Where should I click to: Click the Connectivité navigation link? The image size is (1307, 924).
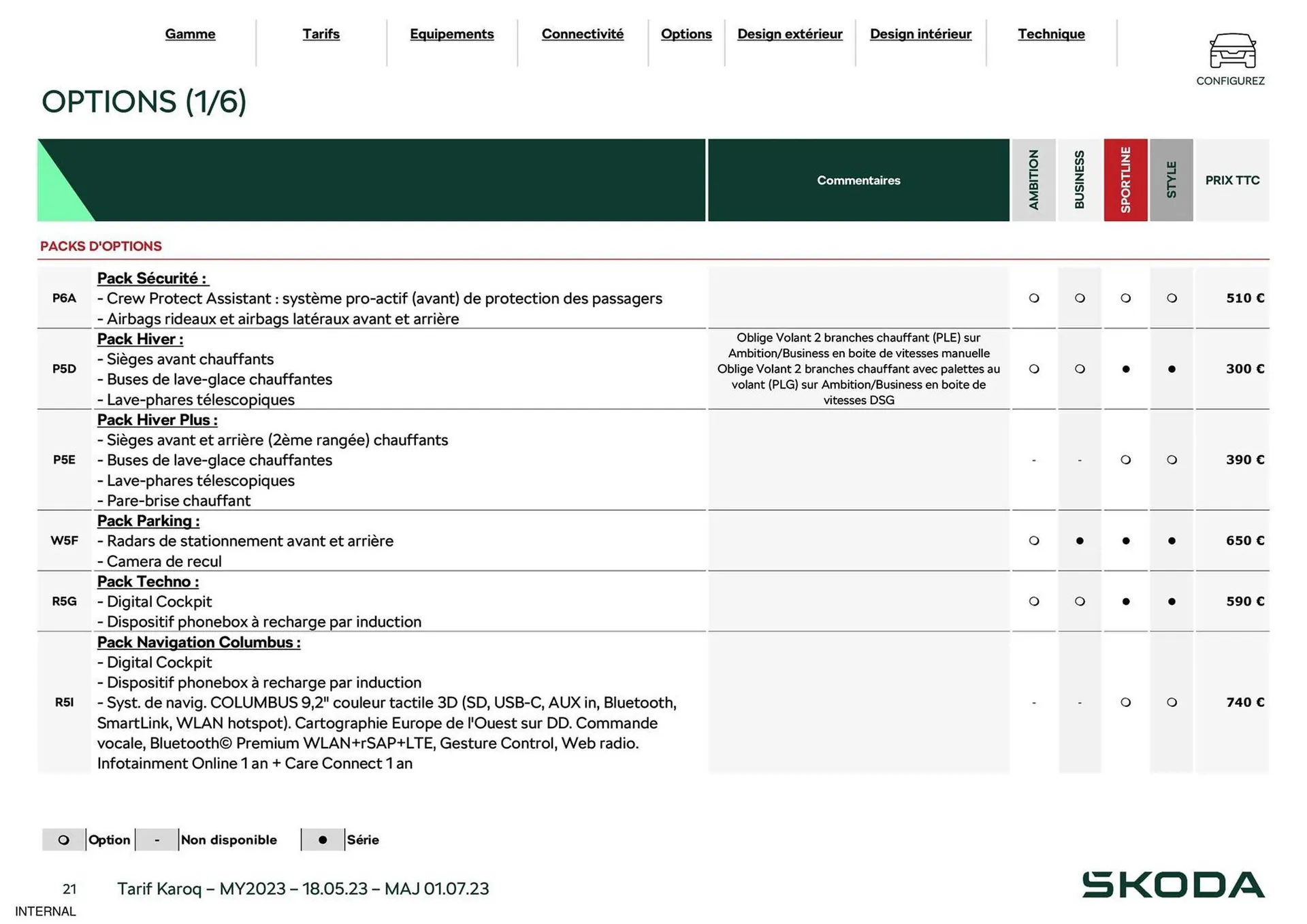(582, 34)
